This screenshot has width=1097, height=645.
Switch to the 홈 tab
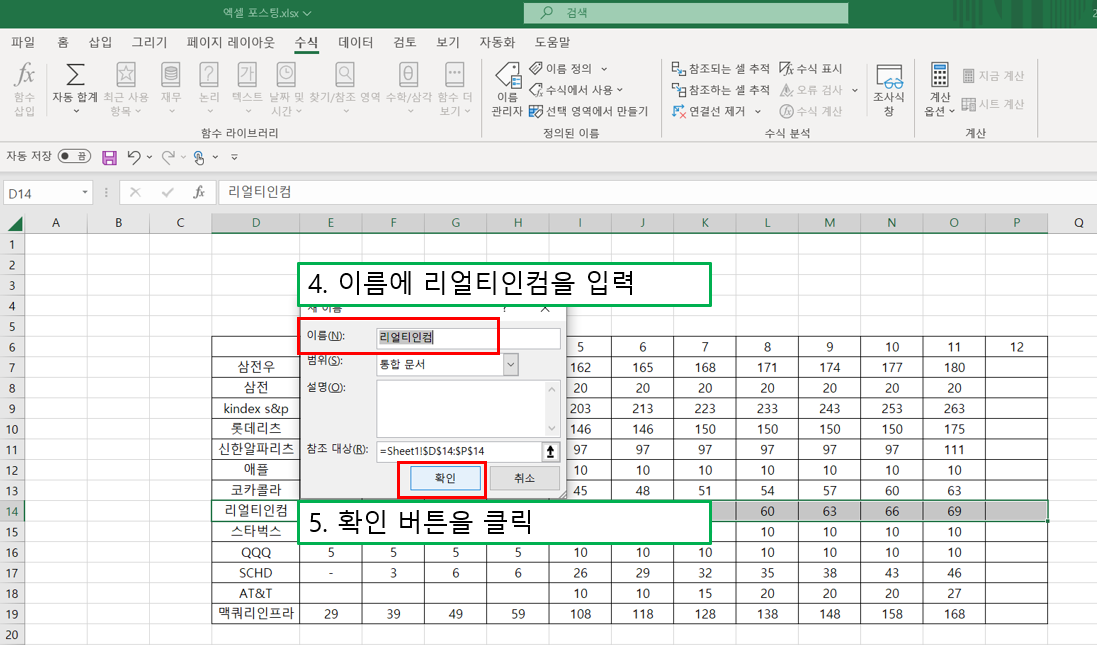pos(63,43)
